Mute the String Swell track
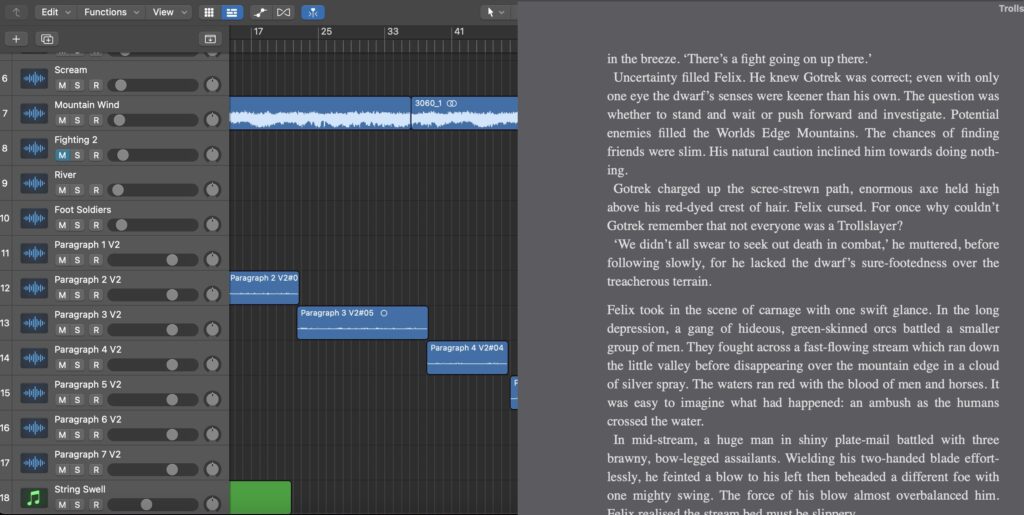Image resolution: width=1024 pixels, height=515 pixels. point(62,505)
